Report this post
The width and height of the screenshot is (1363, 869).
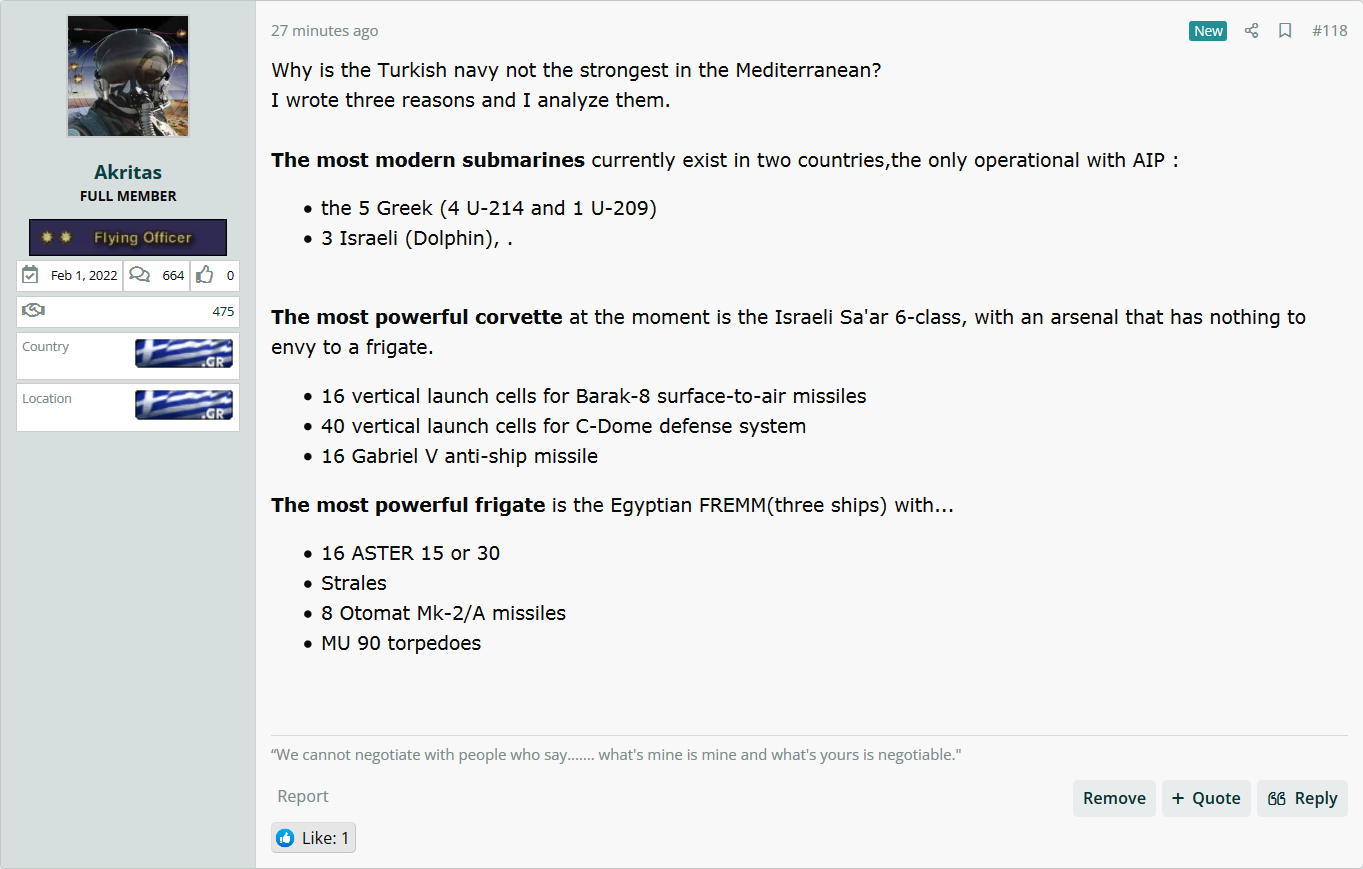303,796
